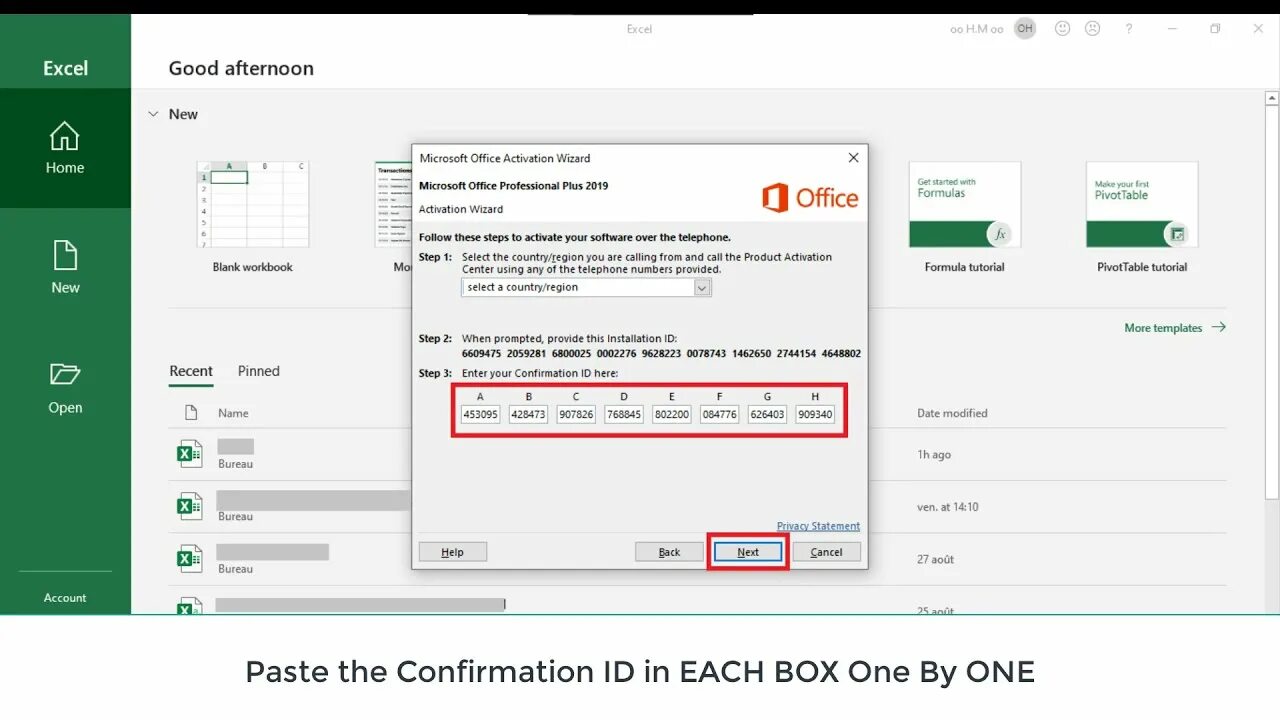
Task: Click the Open folder icon in sidebar
Action: coord(65,375)
